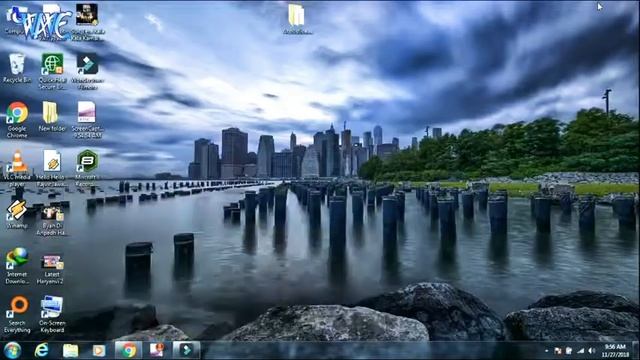Select the folder icon at top center
The image size is (640, 360).
coord(297,19)
